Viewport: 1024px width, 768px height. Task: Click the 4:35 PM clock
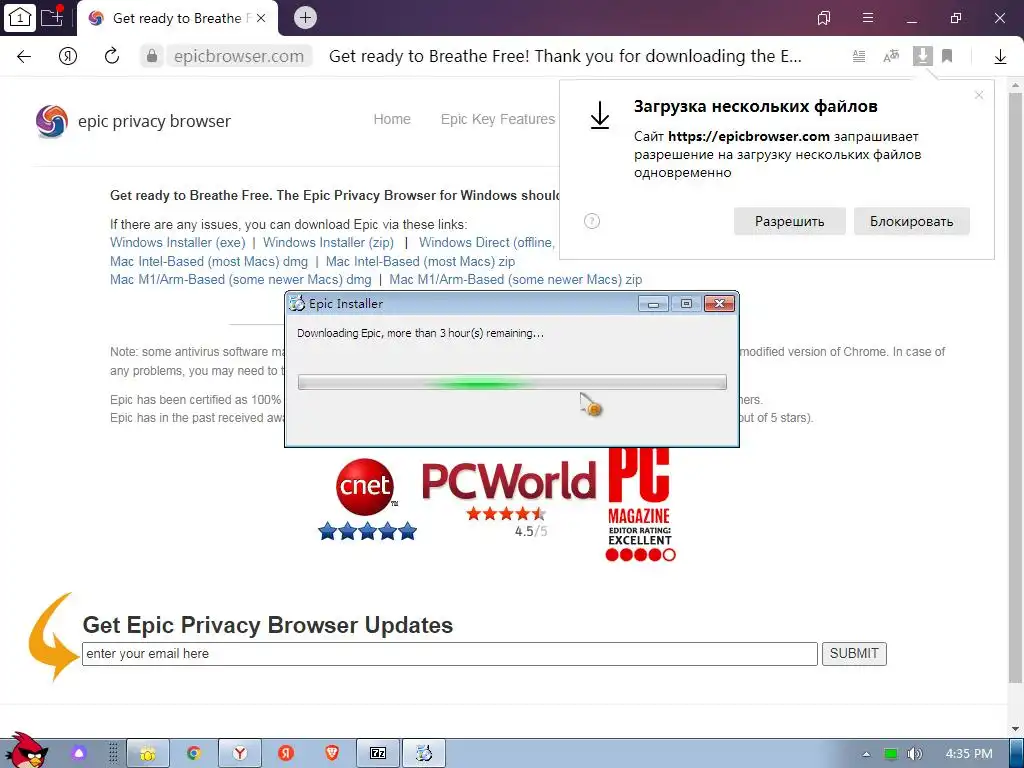[x=968, y=754]
